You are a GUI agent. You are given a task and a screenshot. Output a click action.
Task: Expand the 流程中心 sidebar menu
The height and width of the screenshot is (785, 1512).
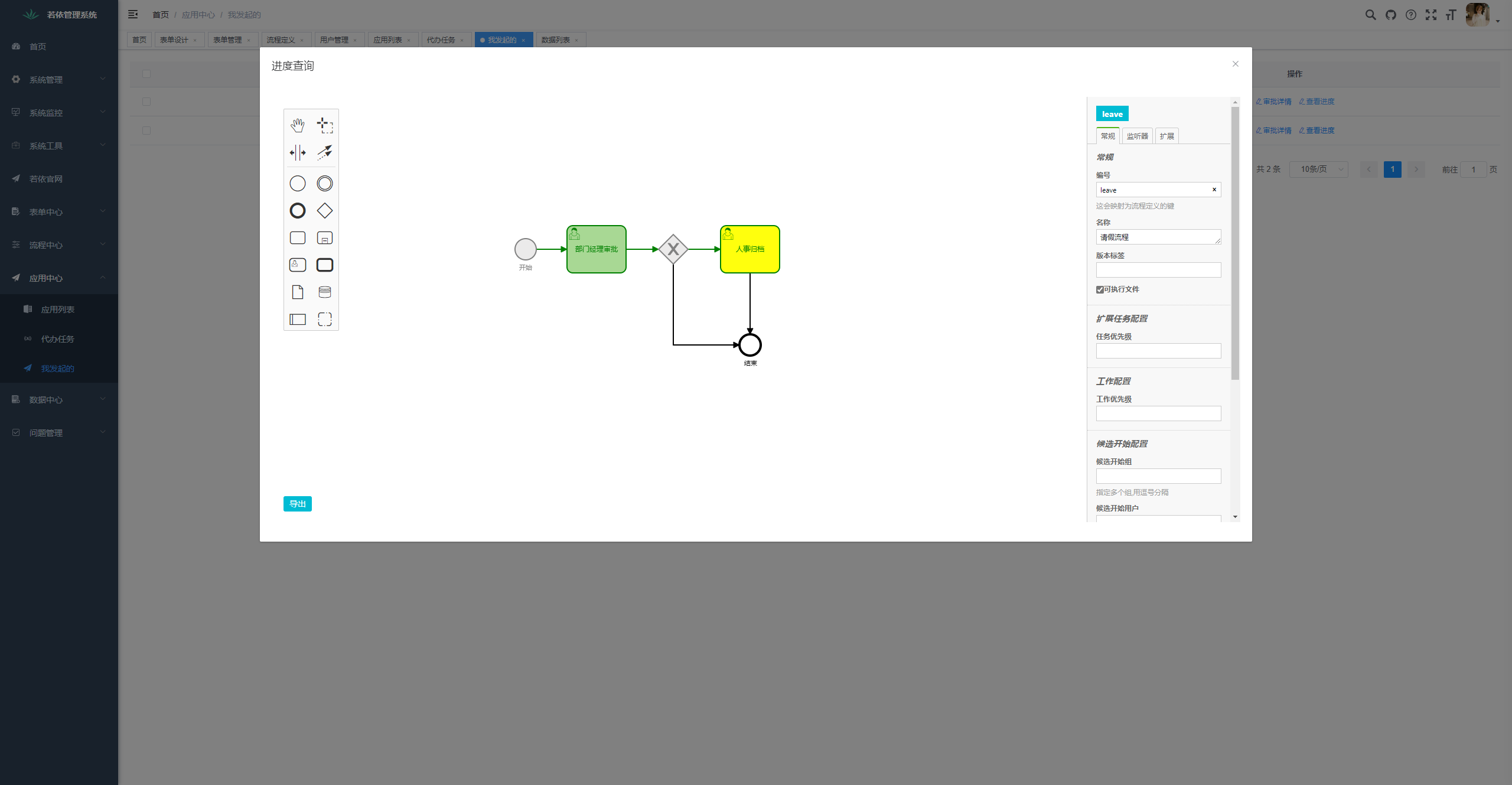[x=59, y=245]
